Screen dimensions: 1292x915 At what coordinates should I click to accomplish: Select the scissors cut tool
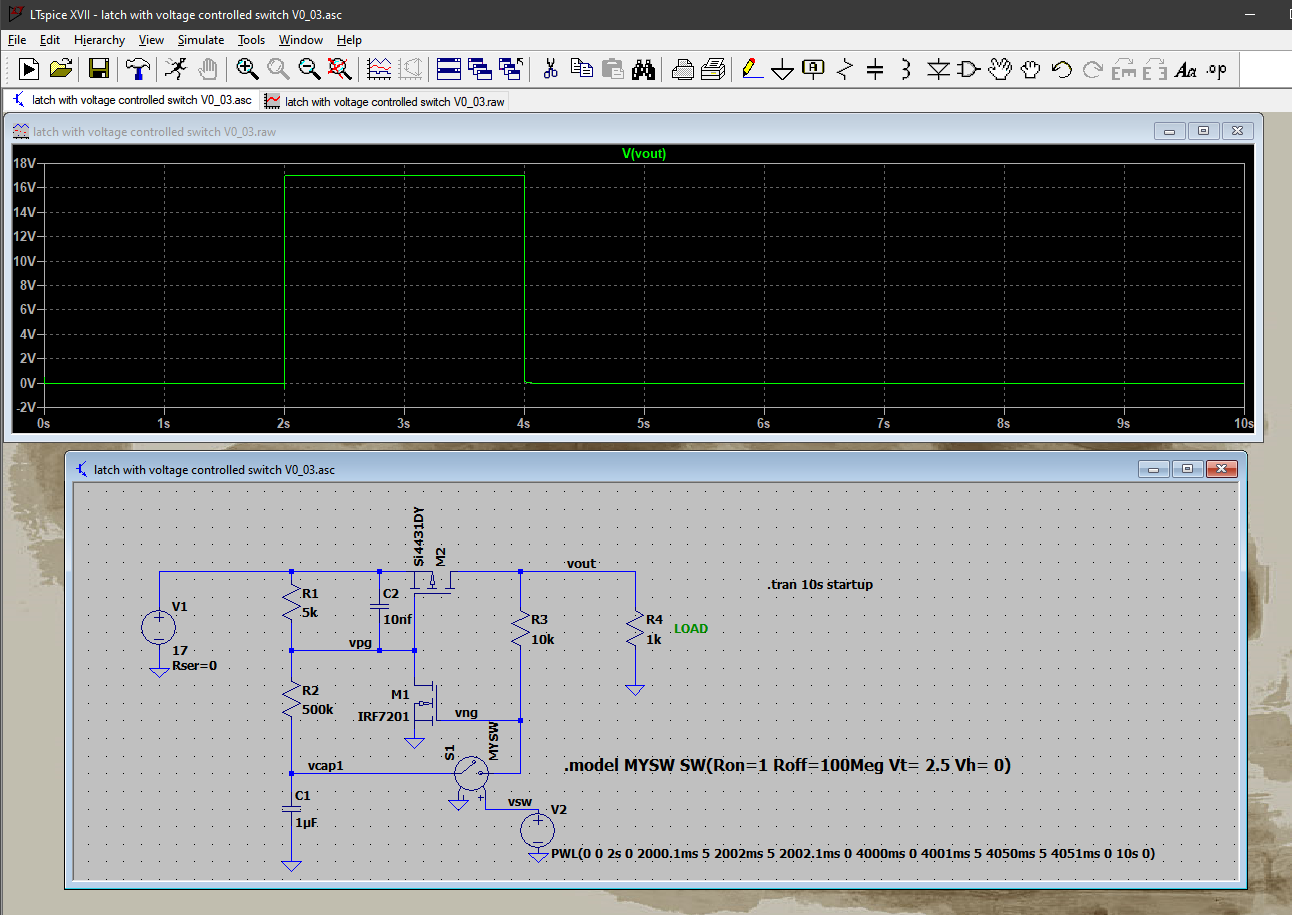point(549,69)
